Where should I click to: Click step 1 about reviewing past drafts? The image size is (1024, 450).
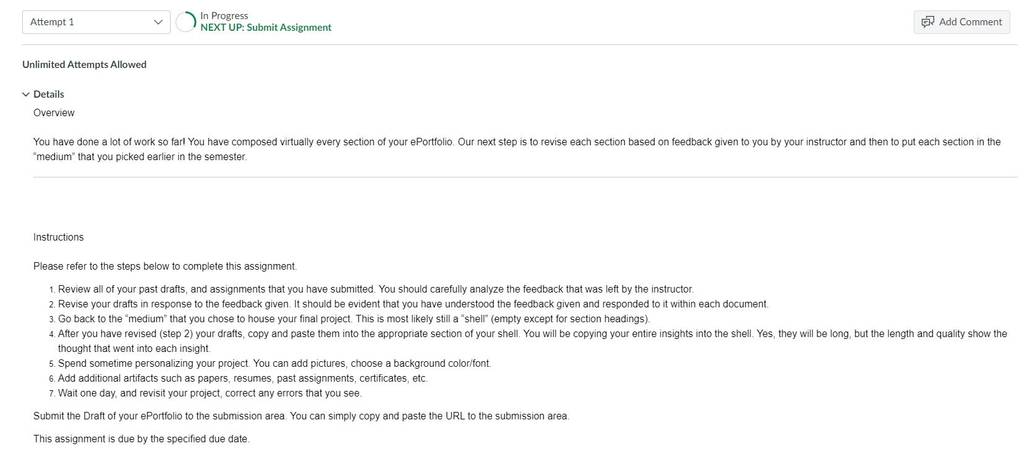coord(376,289)
